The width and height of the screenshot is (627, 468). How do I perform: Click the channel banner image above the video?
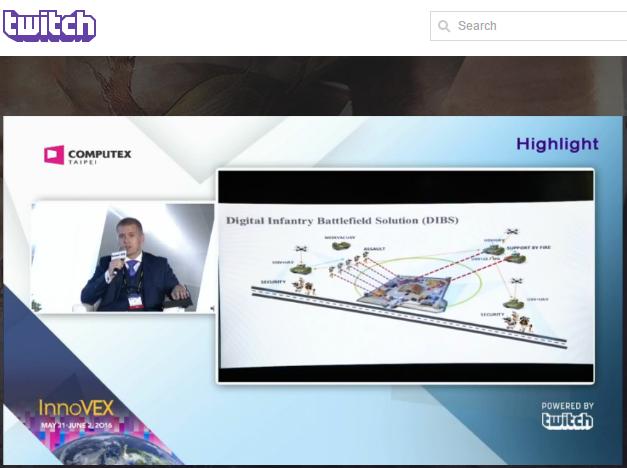314,86
